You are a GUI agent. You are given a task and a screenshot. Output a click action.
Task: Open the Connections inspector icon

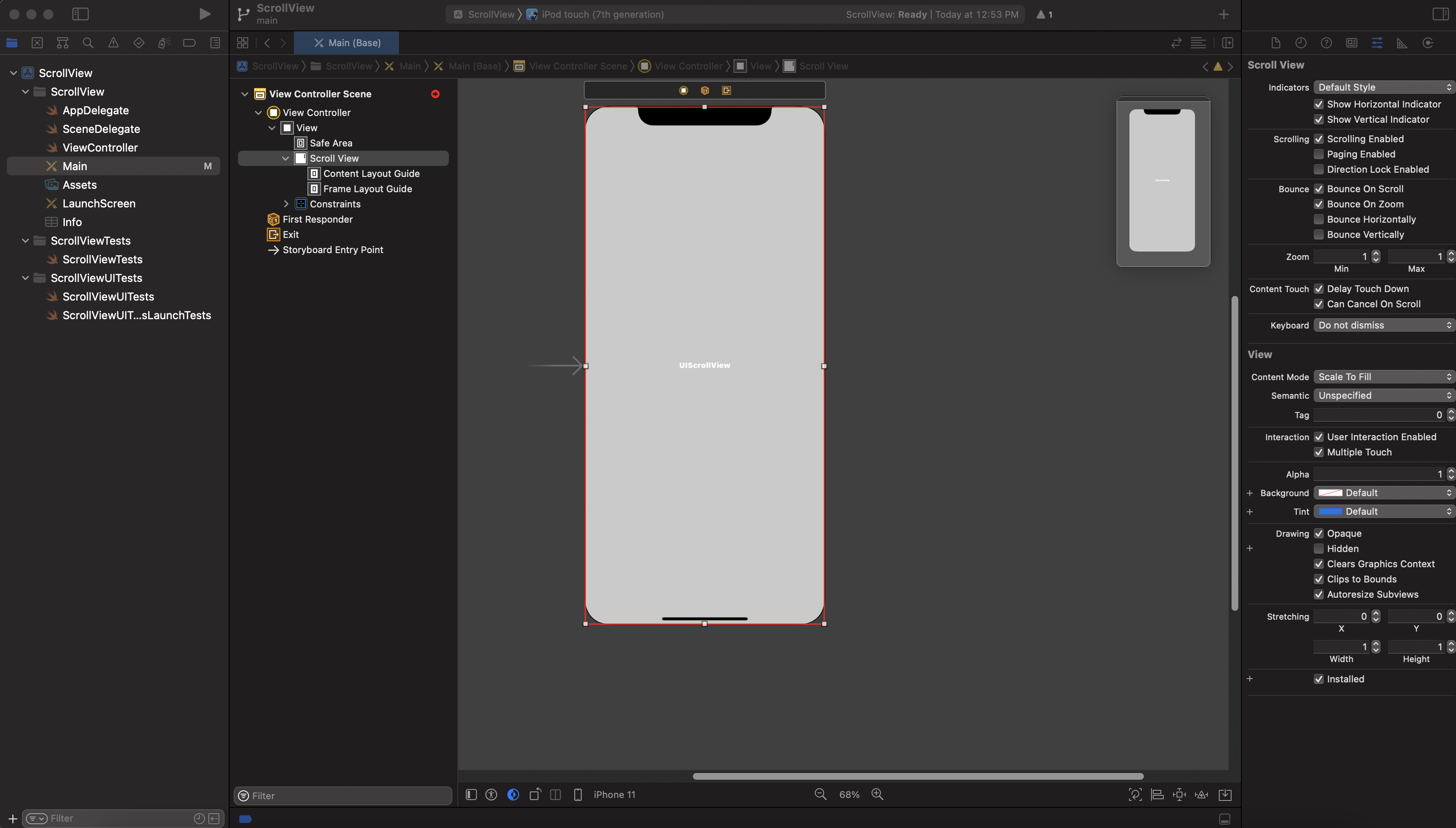[x=1428, y=43]
